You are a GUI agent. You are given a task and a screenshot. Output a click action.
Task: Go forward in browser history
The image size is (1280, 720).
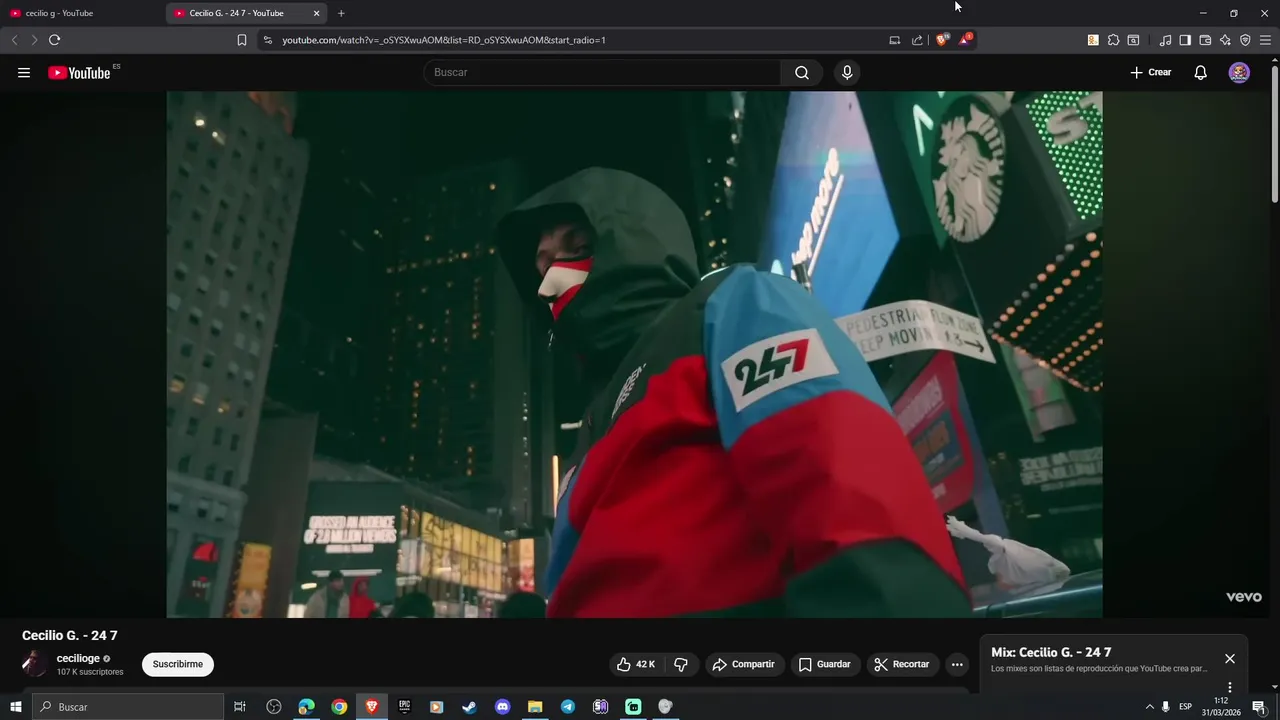point(34,40)
